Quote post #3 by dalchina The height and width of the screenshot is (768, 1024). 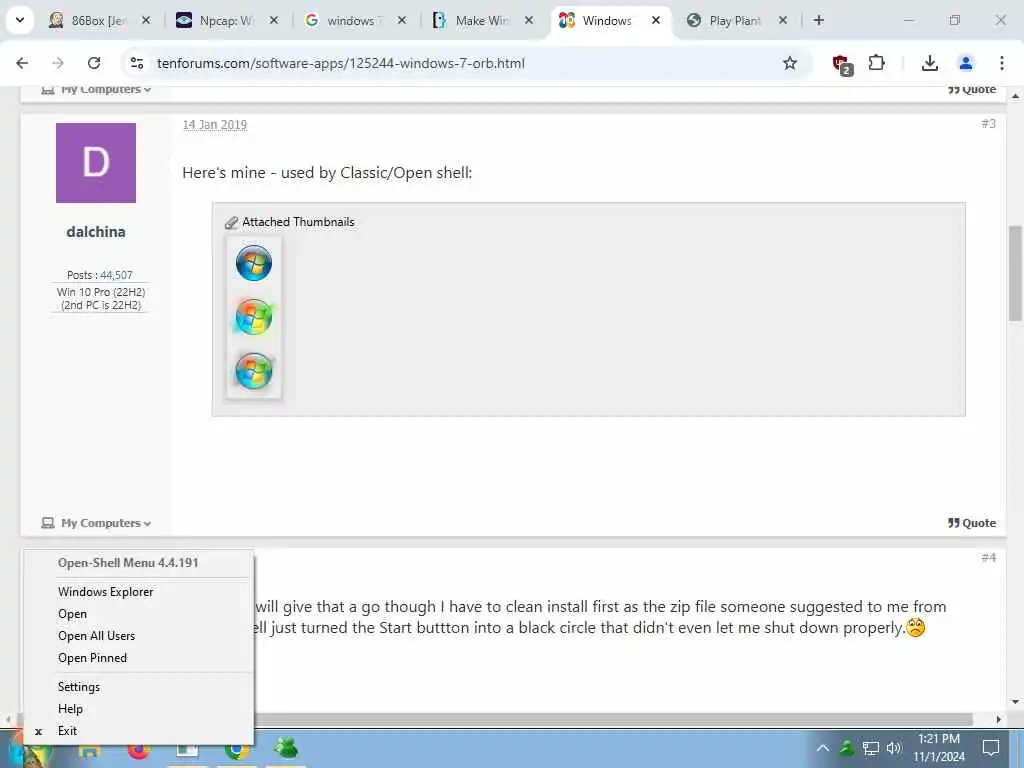pyautogui.click(x=972, y=523)
